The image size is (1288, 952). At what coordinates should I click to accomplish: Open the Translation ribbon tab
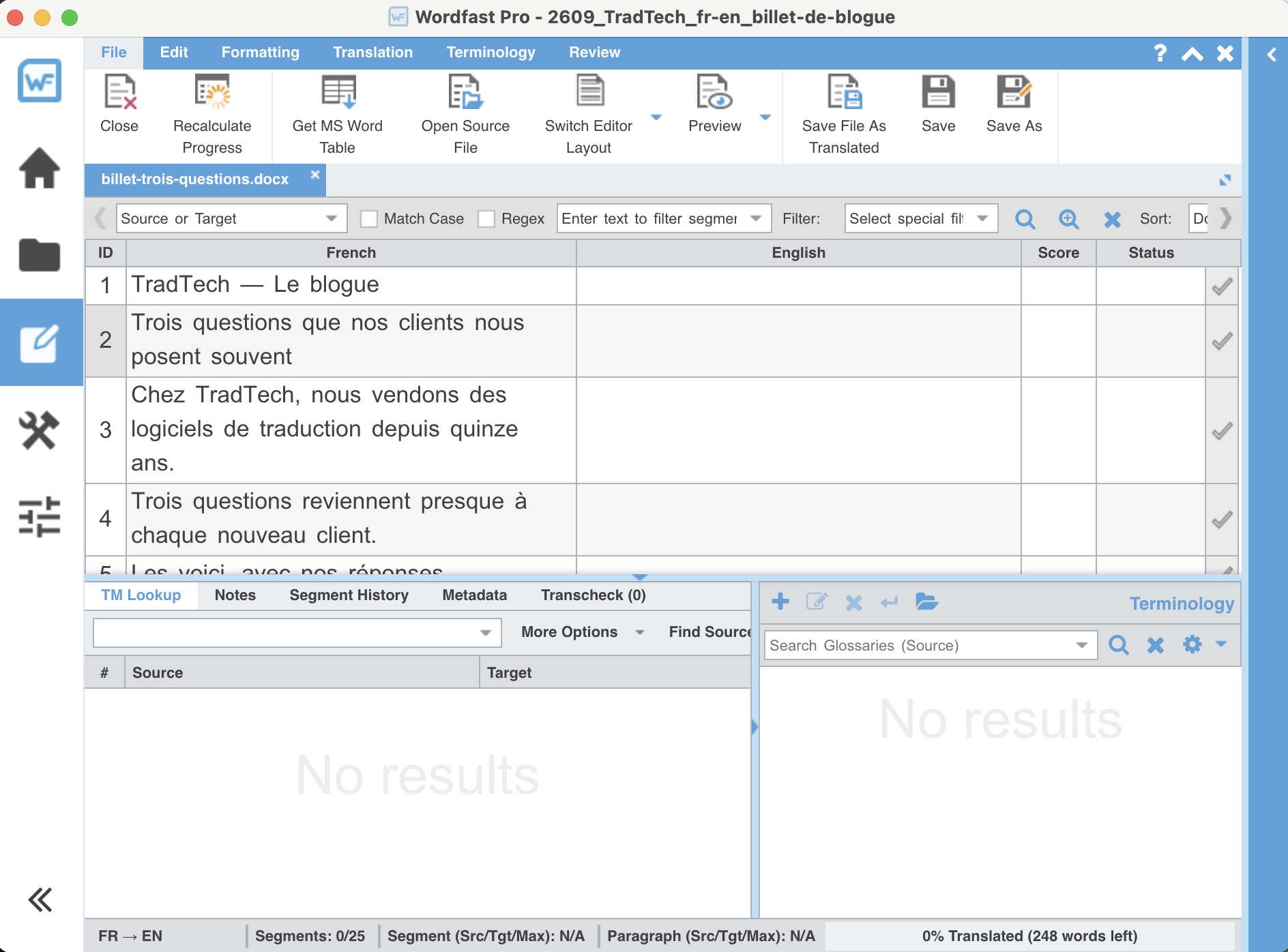[x=373, y=53]
